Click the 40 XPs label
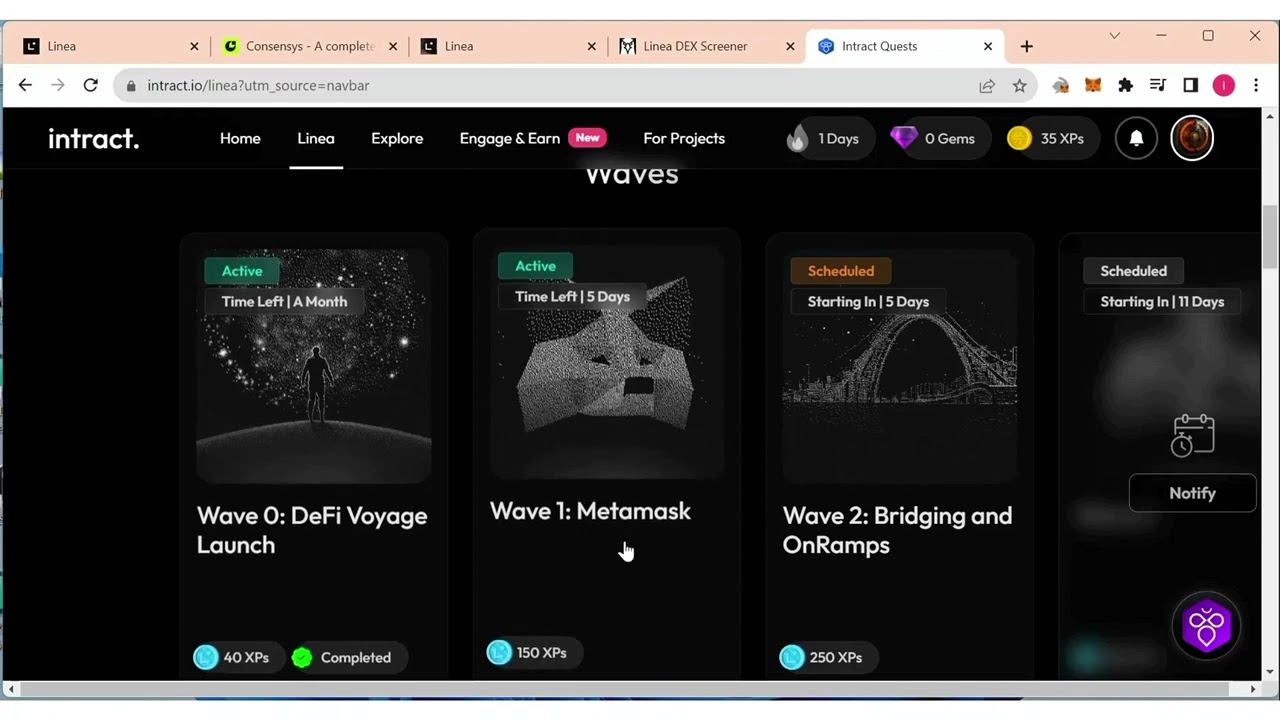 [x=246, y=657]
